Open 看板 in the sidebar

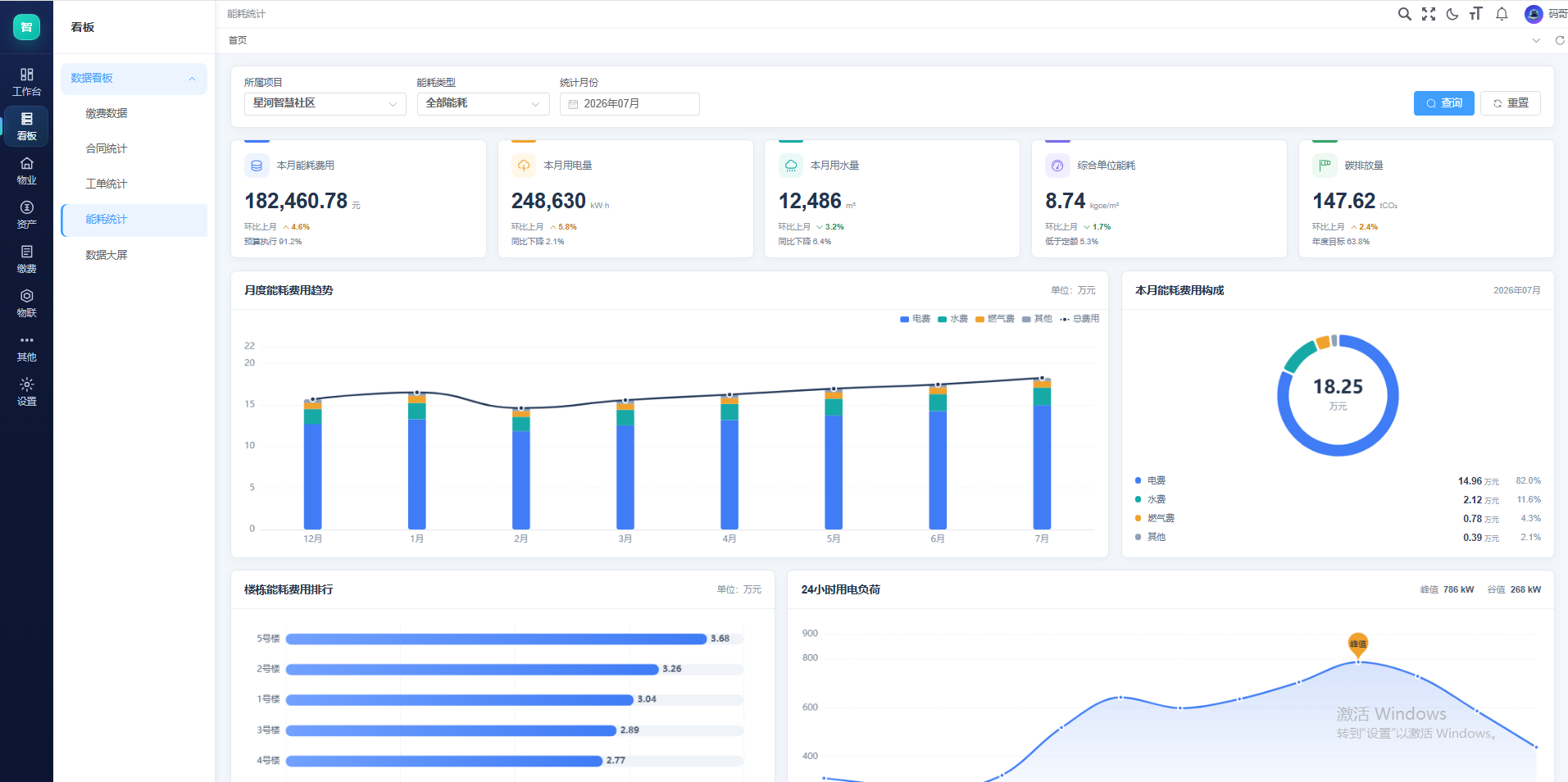(26, 126)
